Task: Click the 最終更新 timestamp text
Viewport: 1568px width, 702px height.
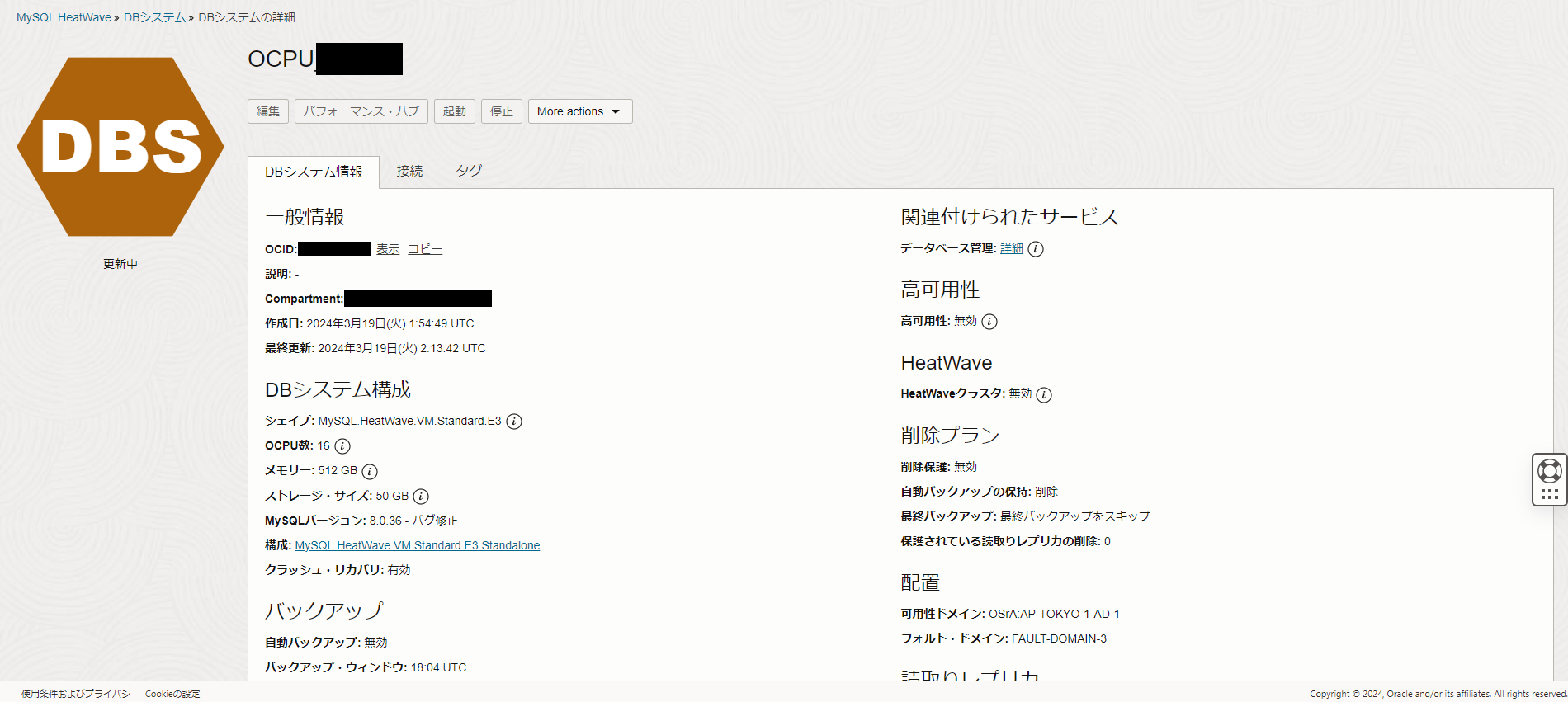Action: click(375, 348)
